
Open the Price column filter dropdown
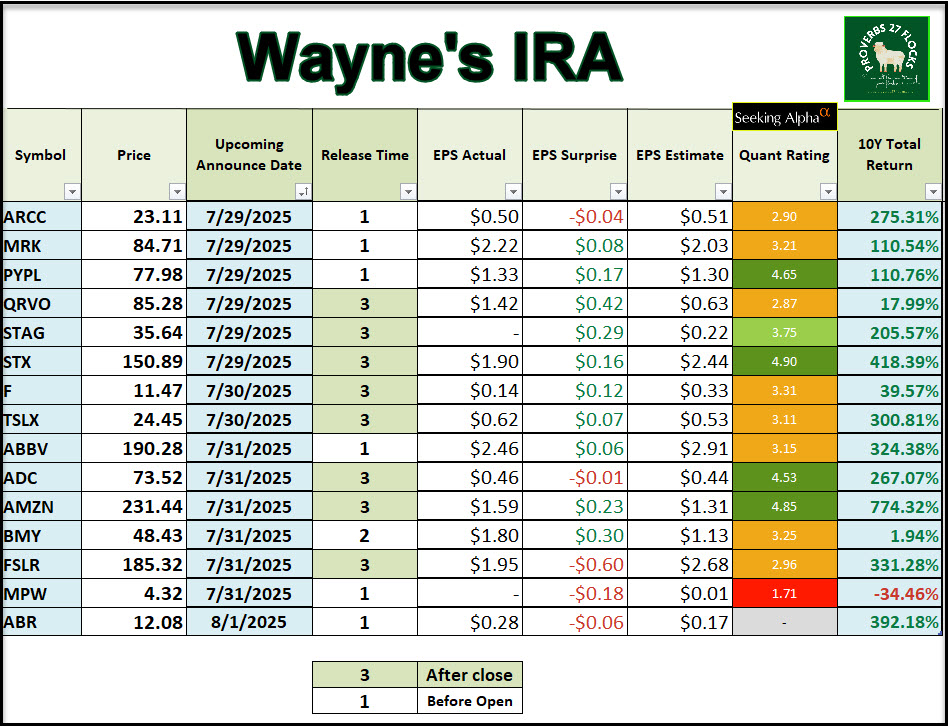point(176,191)
